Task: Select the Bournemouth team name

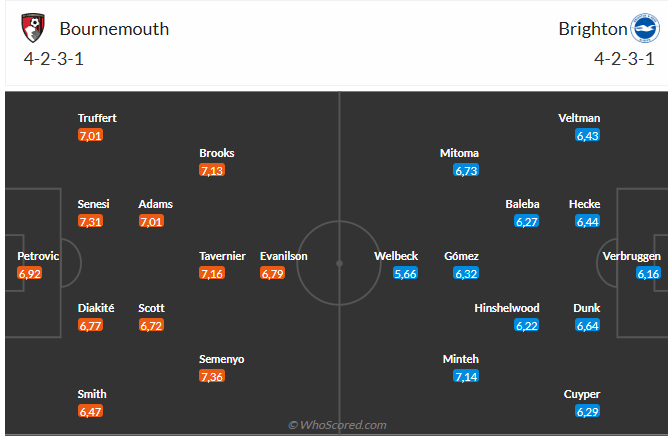Action: 114,28
